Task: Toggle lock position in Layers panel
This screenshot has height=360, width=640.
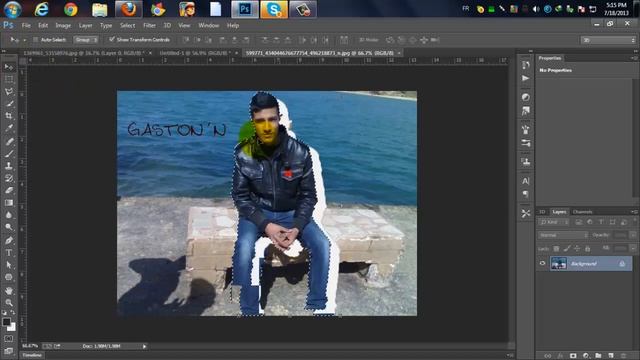Action: point(577,248)
